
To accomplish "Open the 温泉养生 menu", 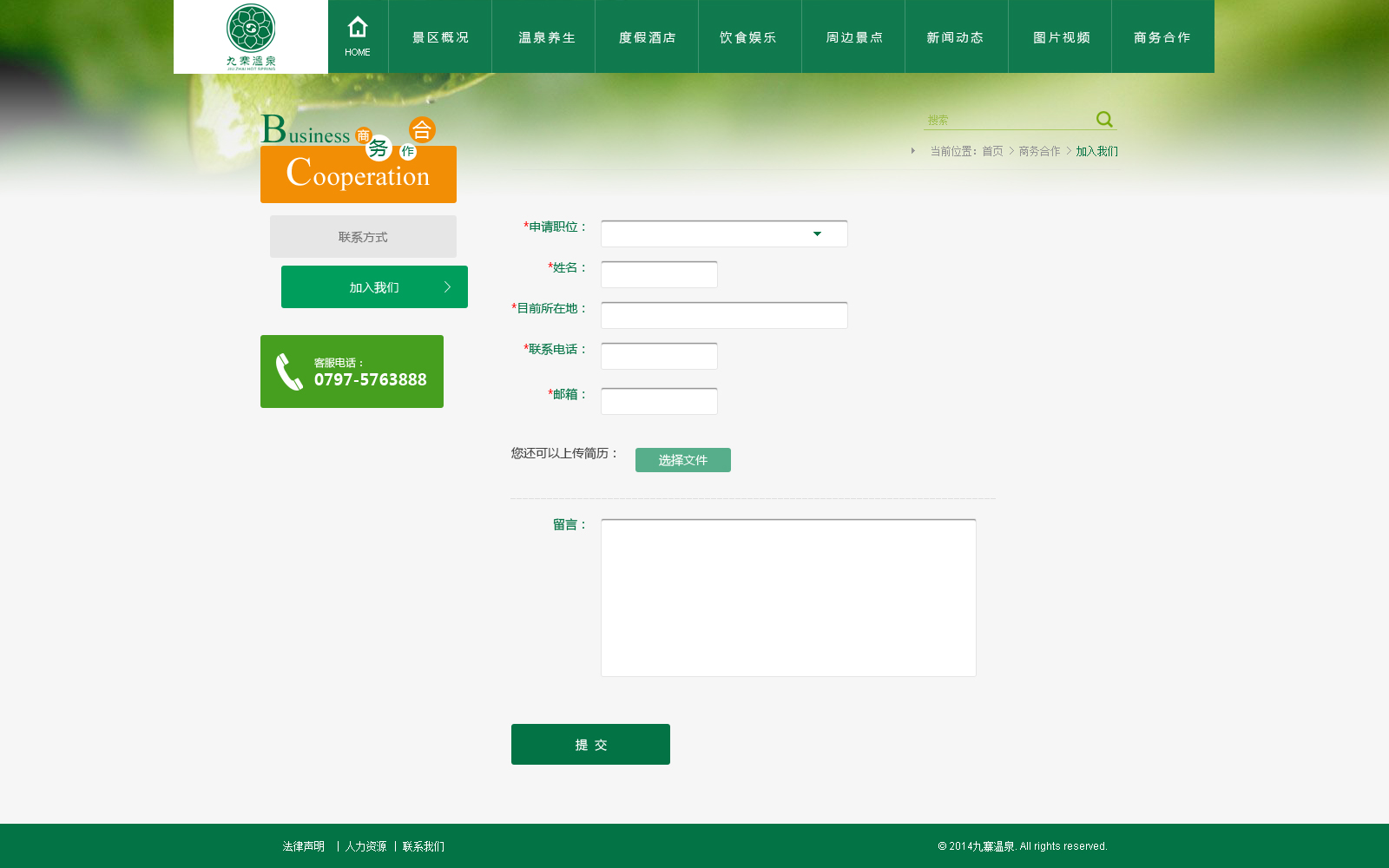I will click(546, 37).
